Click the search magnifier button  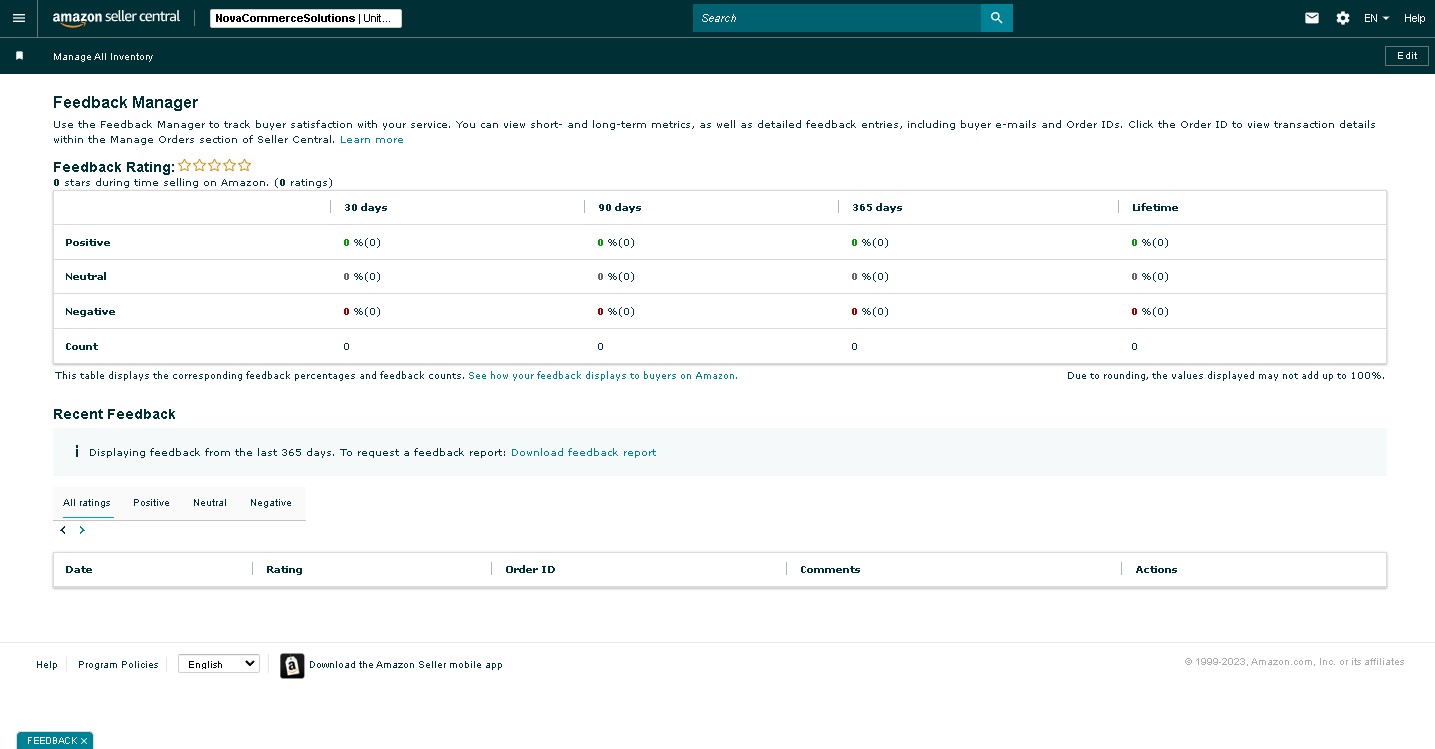click(x=997, y=18)
